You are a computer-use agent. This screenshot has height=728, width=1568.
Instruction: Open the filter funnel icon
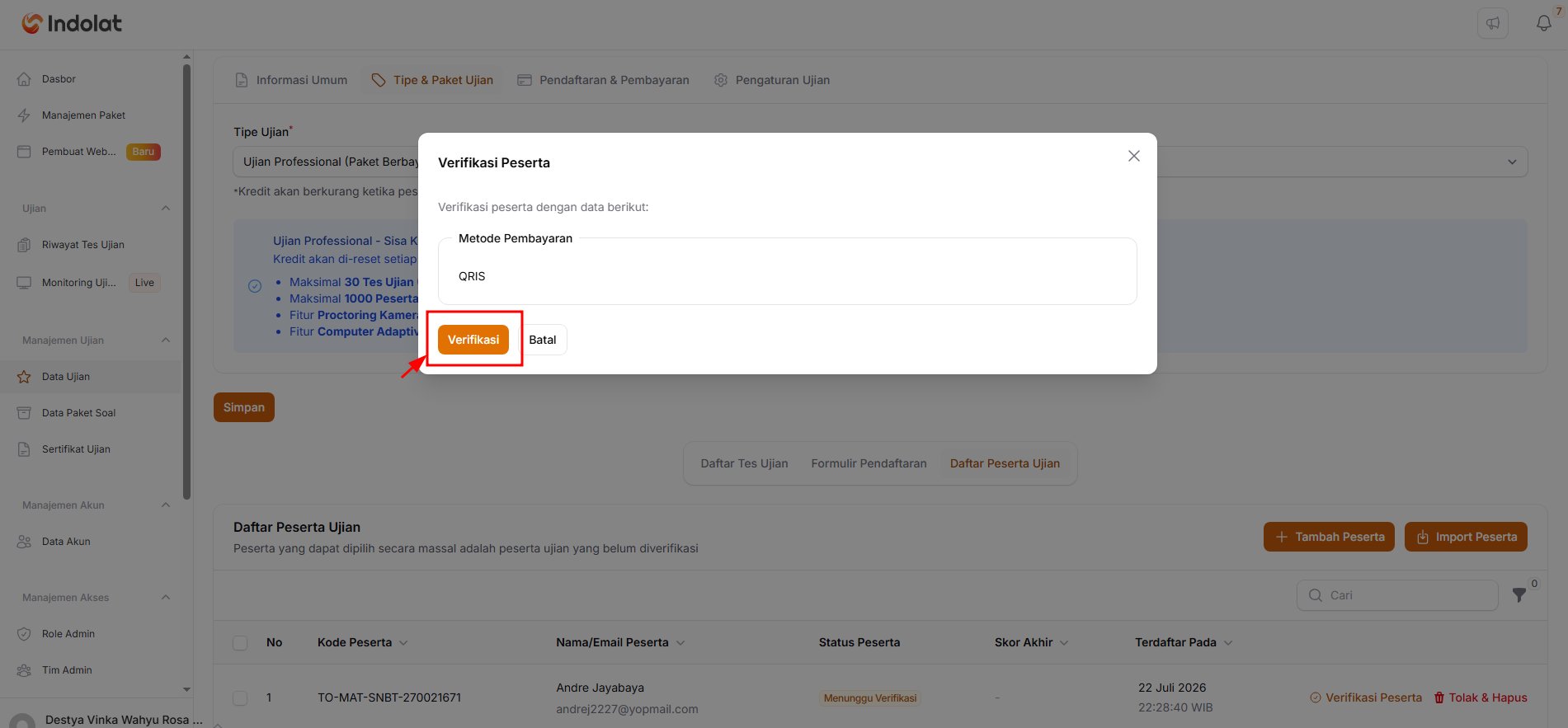[1519, 595]
